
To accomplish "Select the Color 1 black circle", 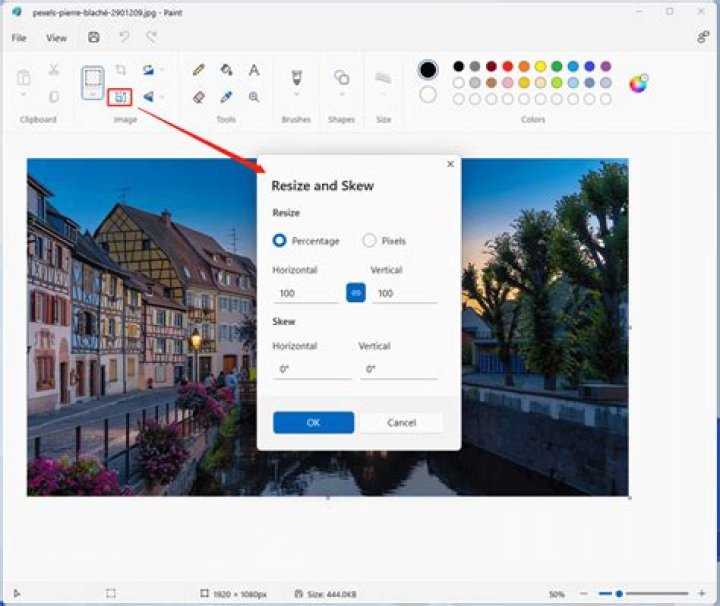I will 428,70.
